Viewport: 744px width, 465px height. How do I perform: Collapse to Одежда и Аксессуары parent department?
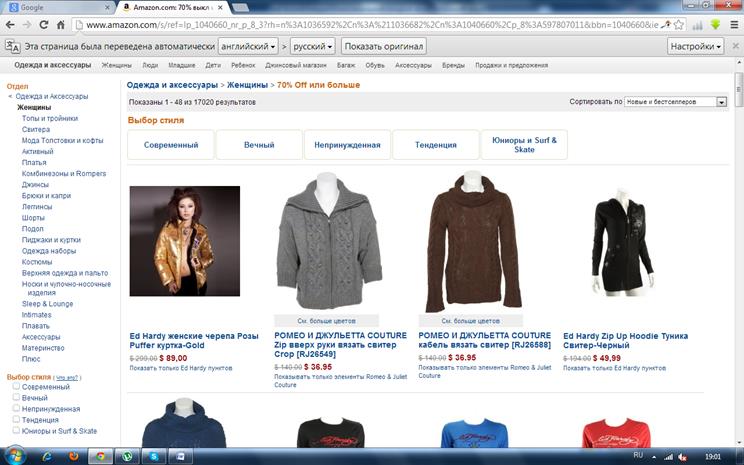pyautogui.click(x=52, y=96)
